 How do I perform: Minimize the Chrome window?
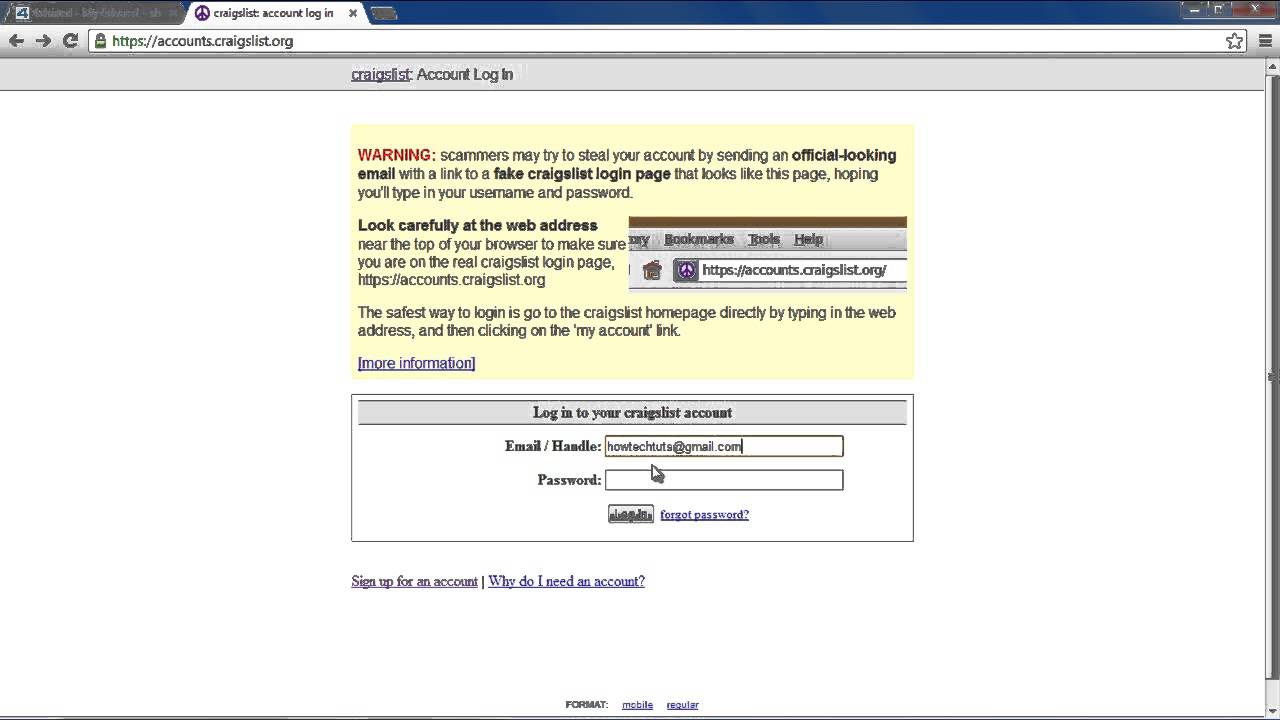(x=1194, y=9)
